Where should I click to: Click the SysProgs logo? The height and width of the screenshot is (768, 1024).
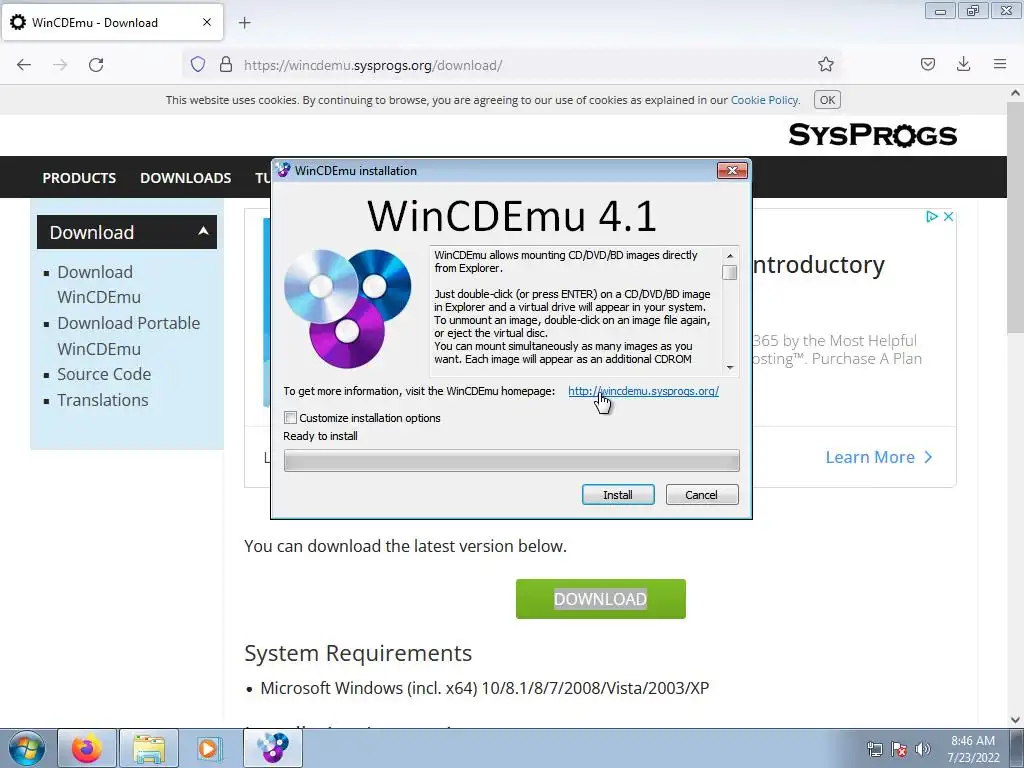pyautogui.click(x=872, y=135)
